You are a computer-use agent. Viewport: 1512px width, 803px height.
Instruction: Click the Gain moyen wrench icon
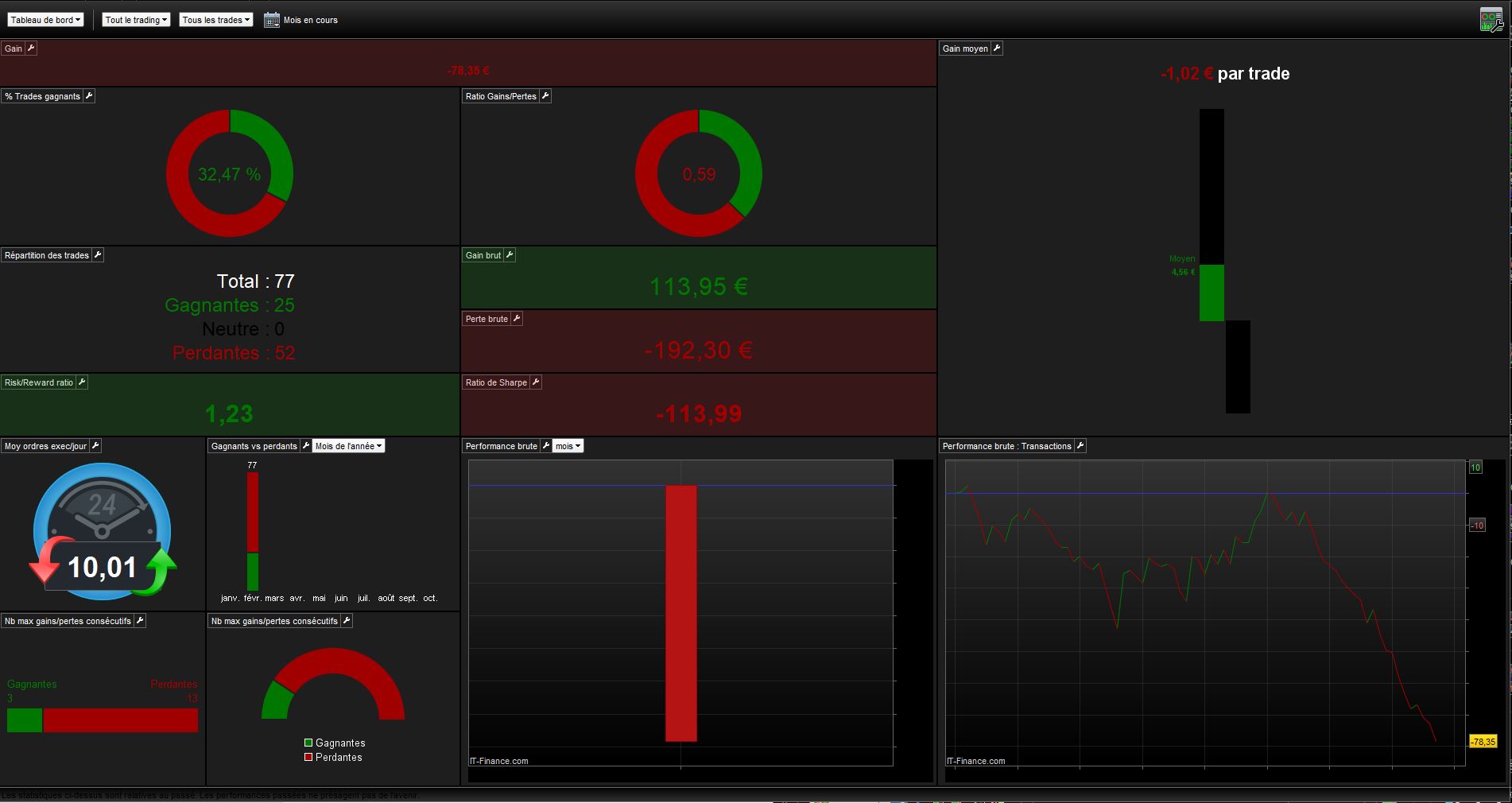point(997,48)
